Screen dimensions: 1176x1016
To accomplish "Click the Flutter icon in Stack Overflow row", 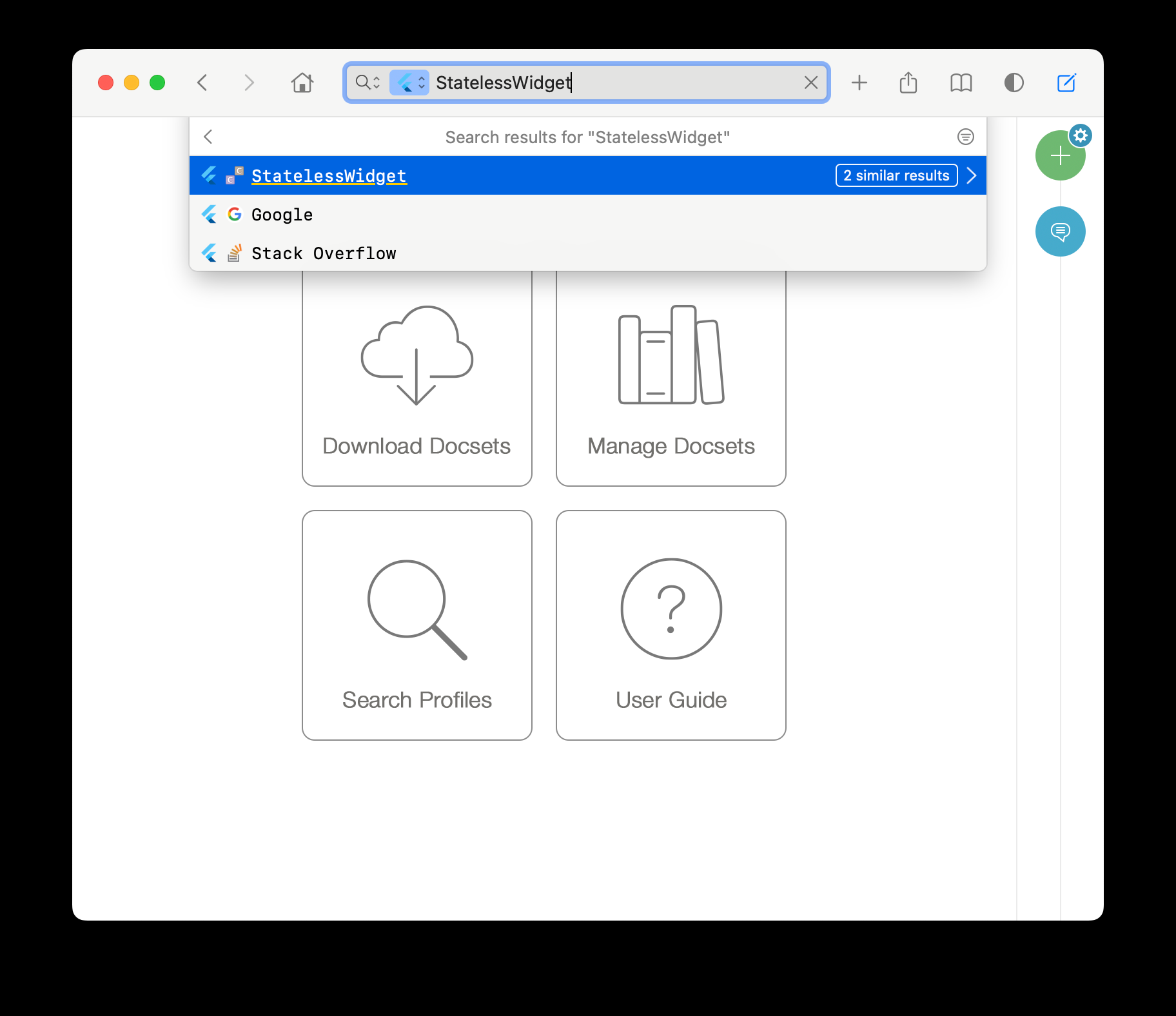I will 209,253.
